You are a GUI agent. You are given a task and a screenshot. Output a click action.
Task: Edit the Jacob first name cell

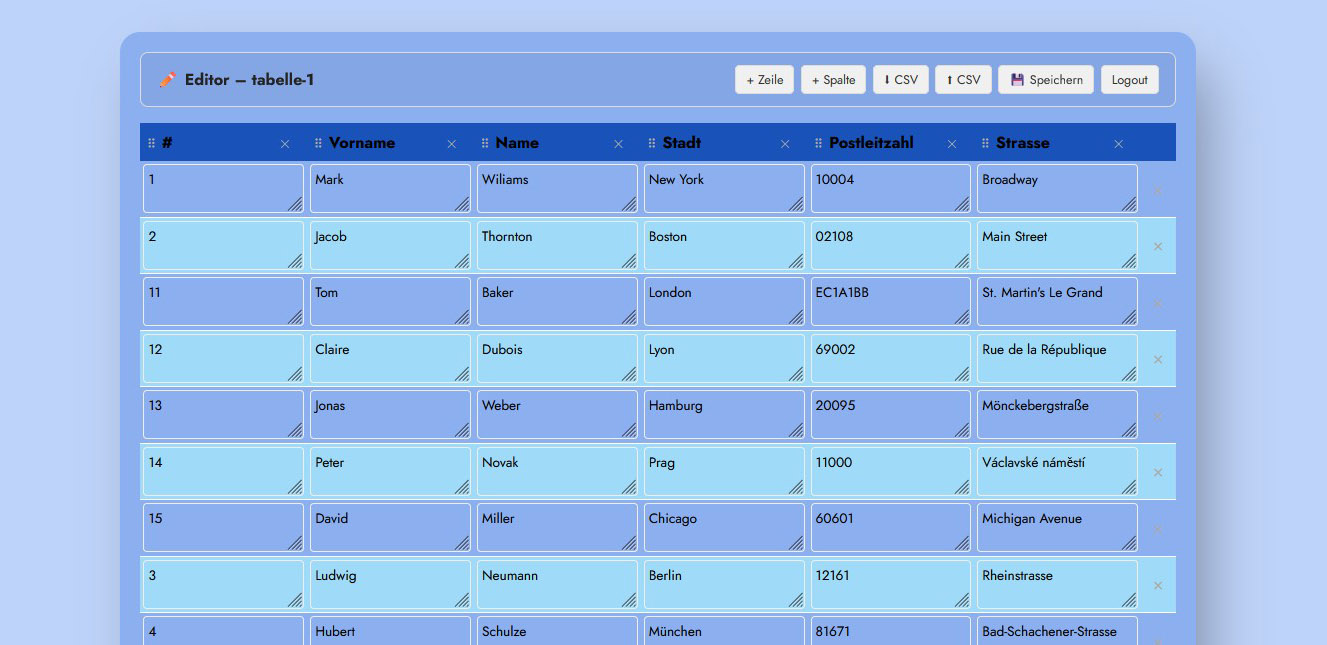tap(390, 245)
